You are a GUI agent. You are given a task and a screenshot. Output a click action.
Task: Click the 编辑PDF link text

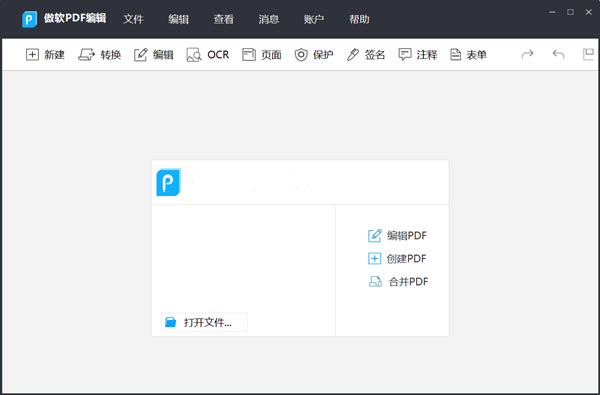click(x=407, y=235)
